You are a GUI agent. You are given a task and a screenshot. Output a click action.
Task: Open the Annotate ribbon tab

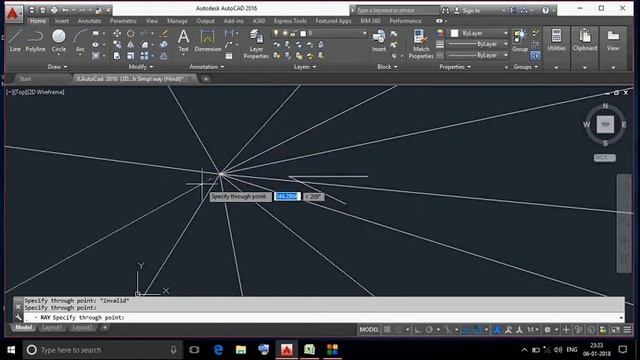(89, 21)
